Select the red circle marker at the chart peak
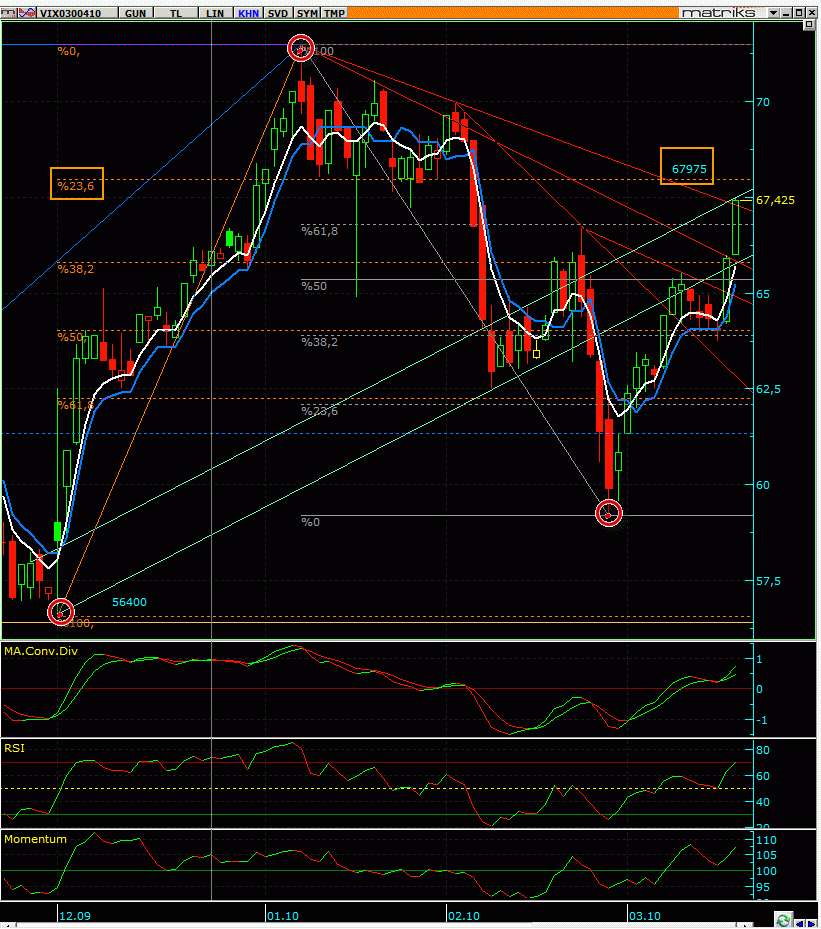This screenshot has height=929, width=821. [301, 48]
